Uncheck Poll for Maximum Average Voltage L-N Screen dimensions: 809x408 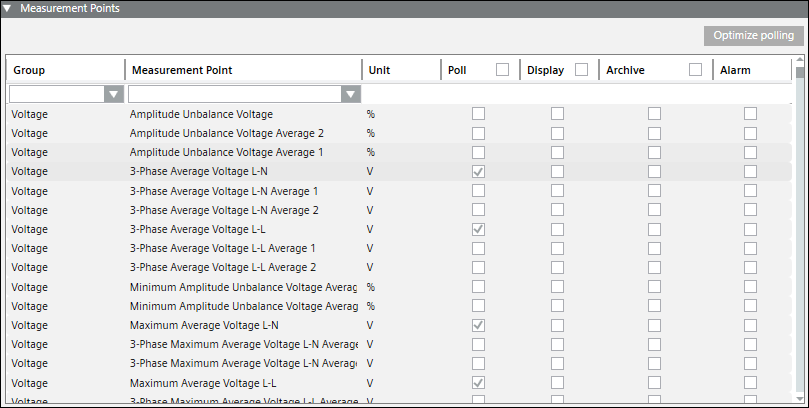point(478,326)
